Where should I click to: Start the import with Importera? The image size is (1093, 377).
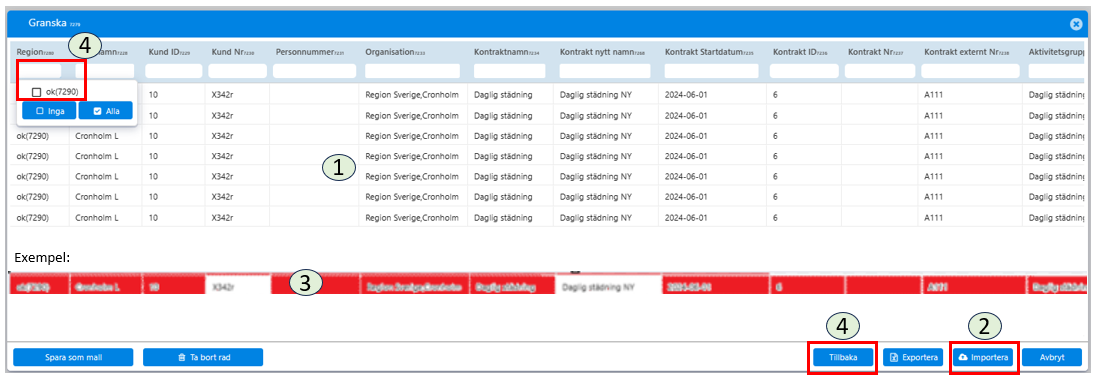coord(983,357)
